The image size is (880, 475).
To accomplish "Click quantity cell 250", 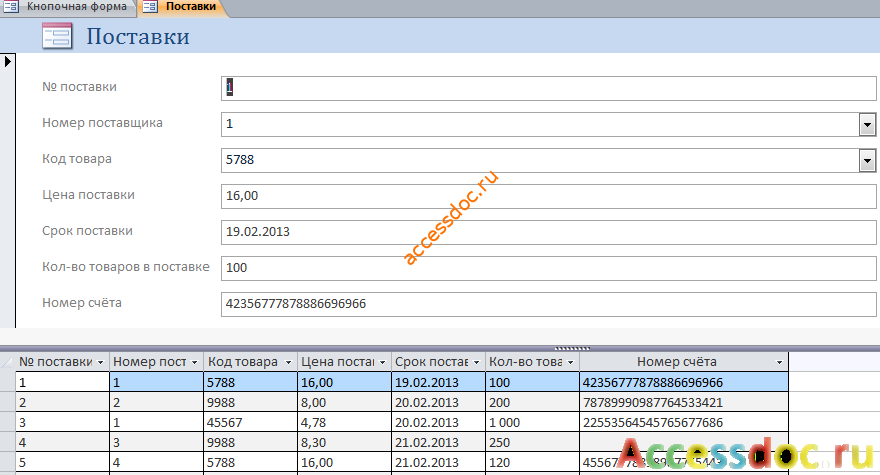I will [533, 442].
